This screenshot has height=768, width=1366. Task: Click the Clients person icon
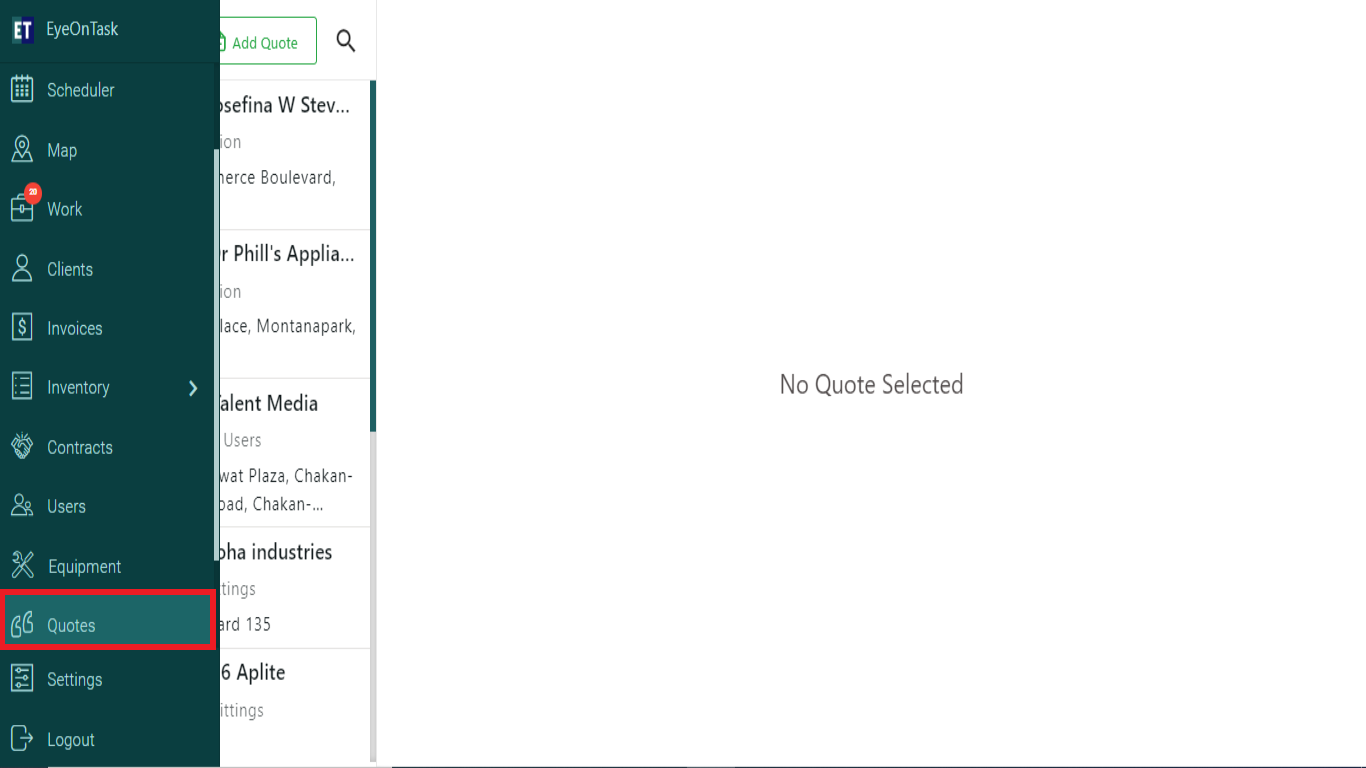[x=22, y=268]
